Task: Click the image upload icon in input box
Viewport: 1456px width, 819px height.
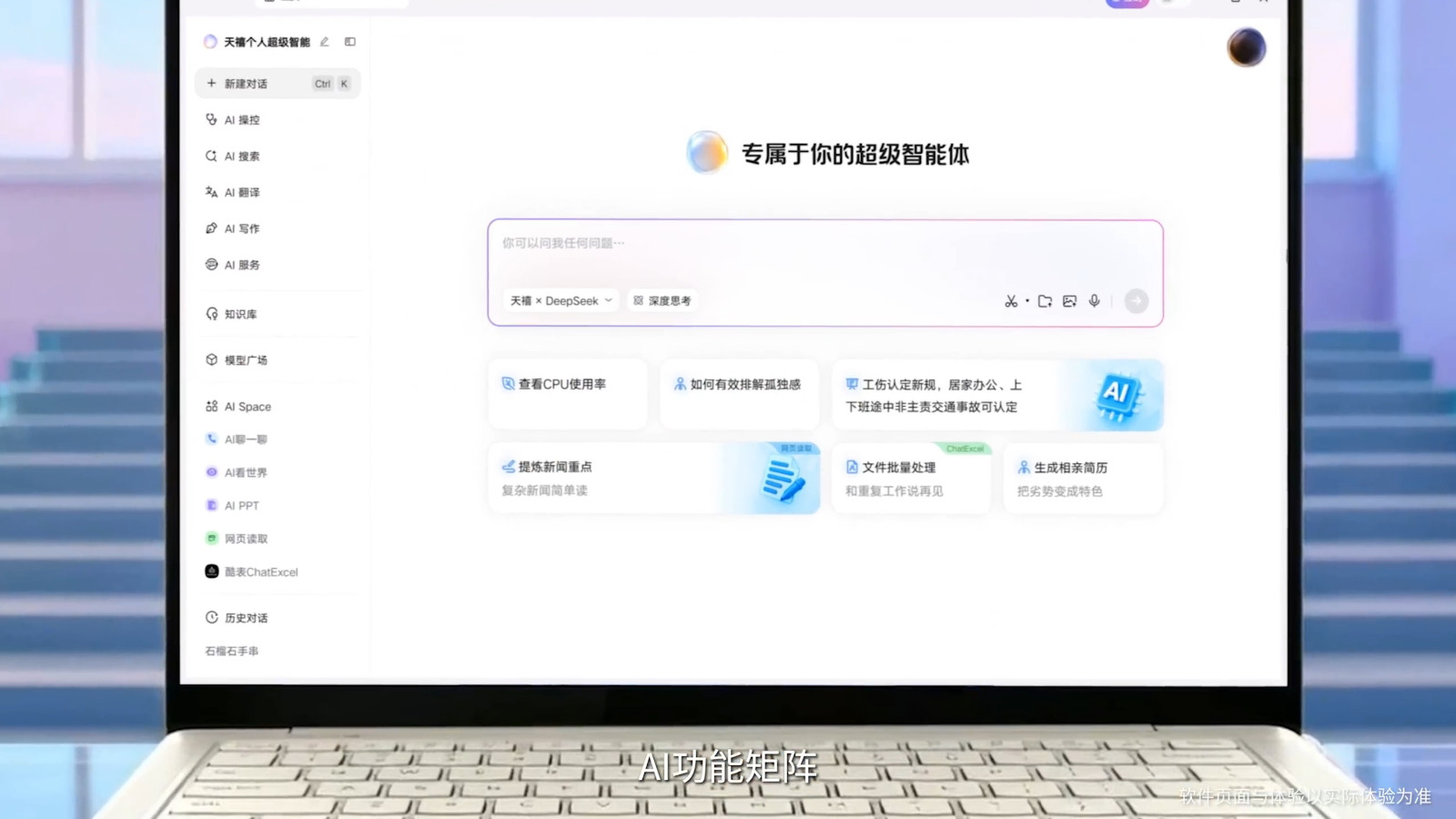Action: [x=1069, y=301]
